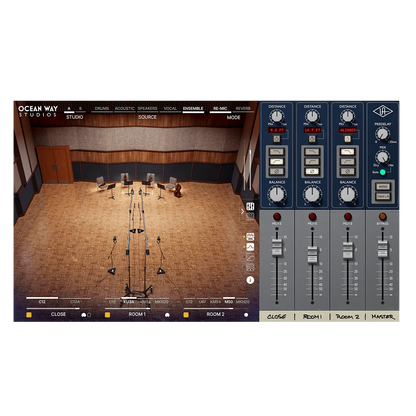This screenshot has width=416, height=416.
Task: Click the Room 2 omni pattern icon
Action: coord(246,315)
